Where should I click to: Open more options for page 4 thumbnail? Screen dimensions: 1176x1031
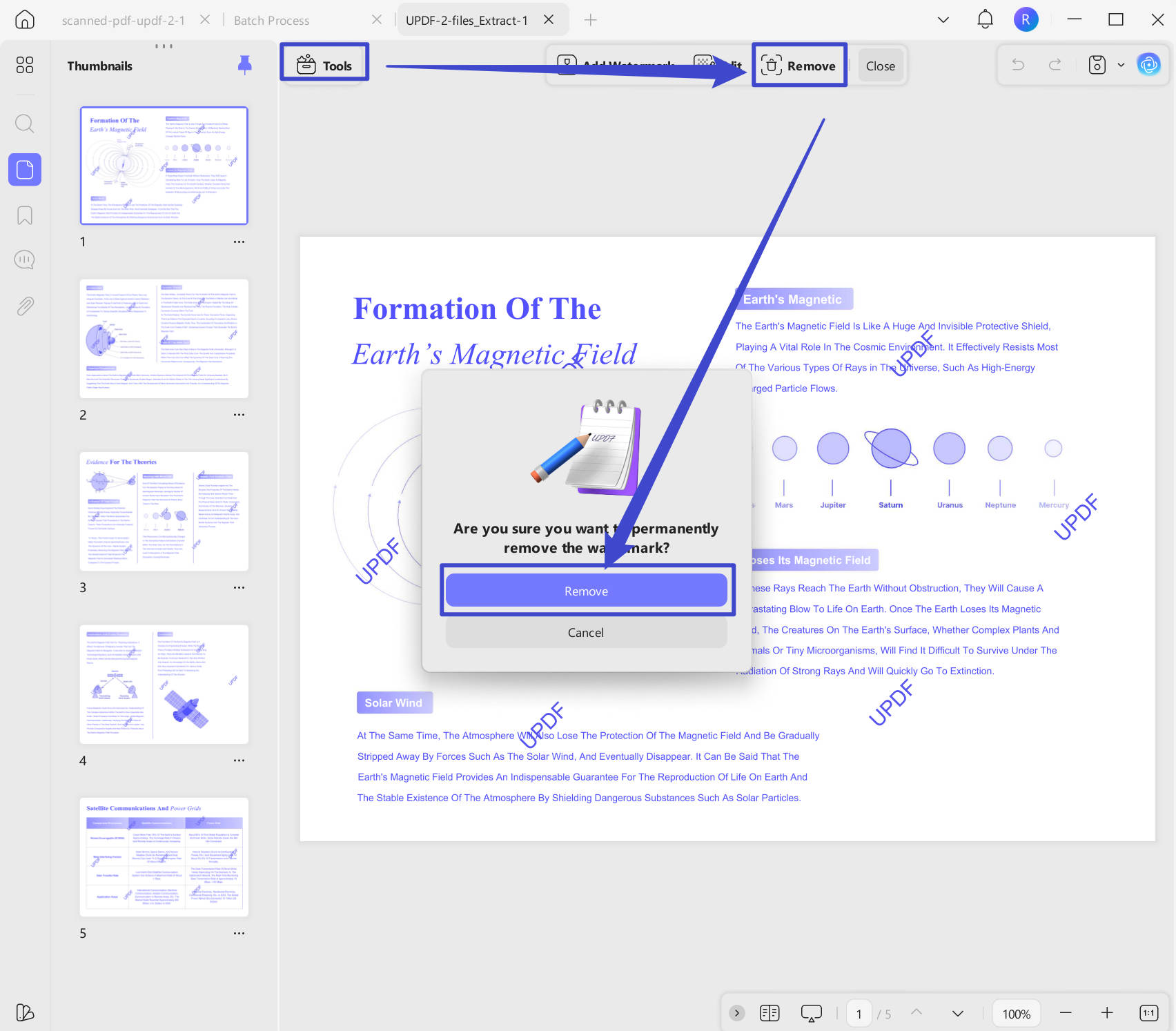coord(239,760)
